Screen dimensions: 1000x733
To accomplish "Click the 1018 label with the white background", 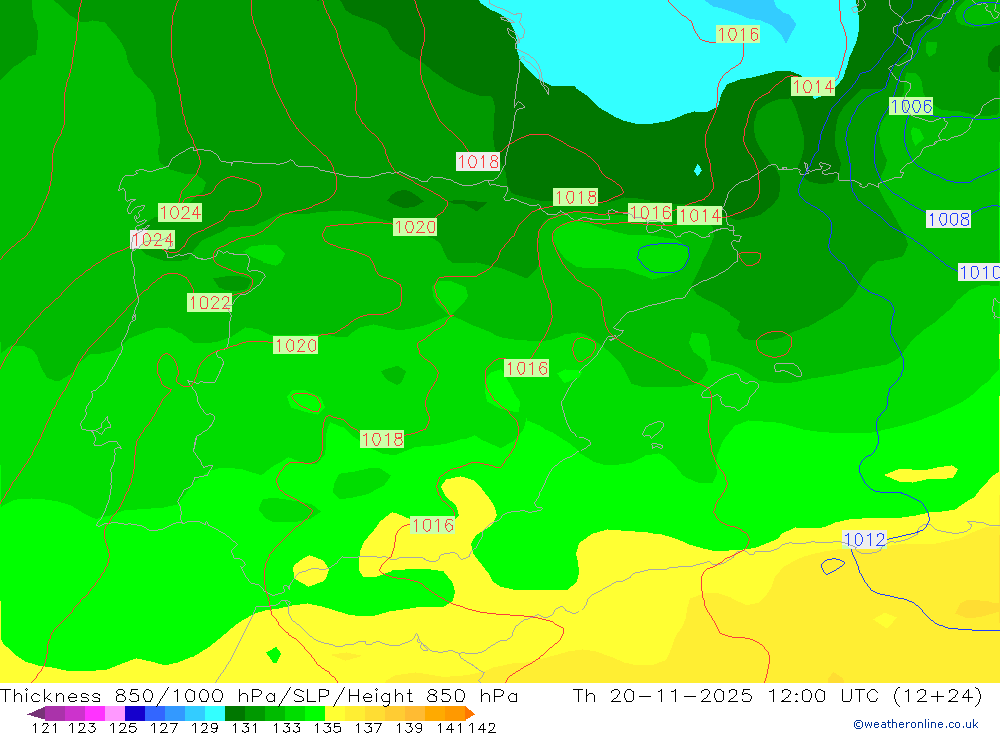I will (x=478, y=161).
